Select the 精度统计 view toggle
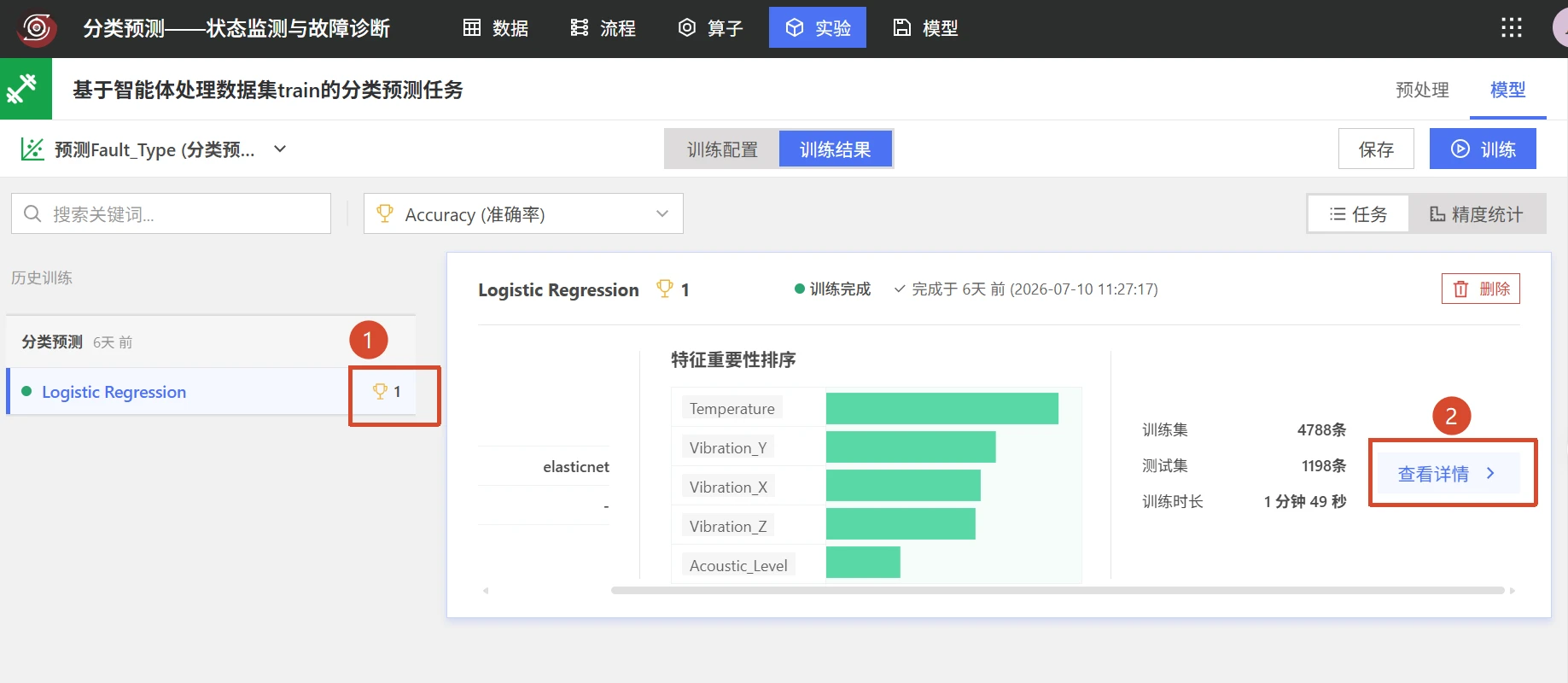The width and height of the screenshot is (1568, 683). coord(1476,213)
